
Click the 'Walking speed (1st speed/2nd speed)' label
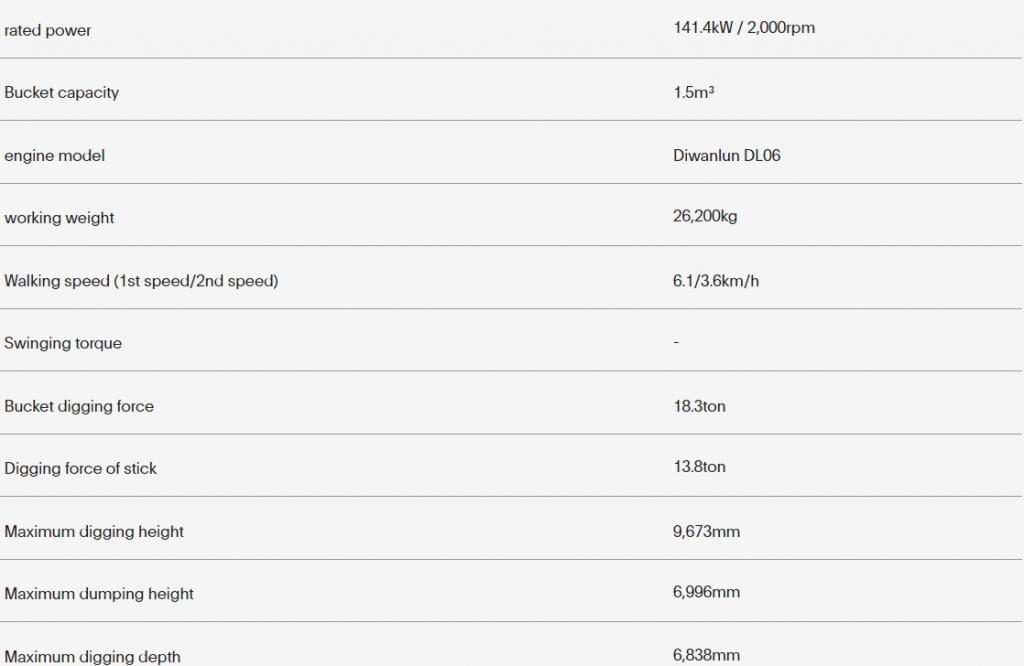point(141,281)
